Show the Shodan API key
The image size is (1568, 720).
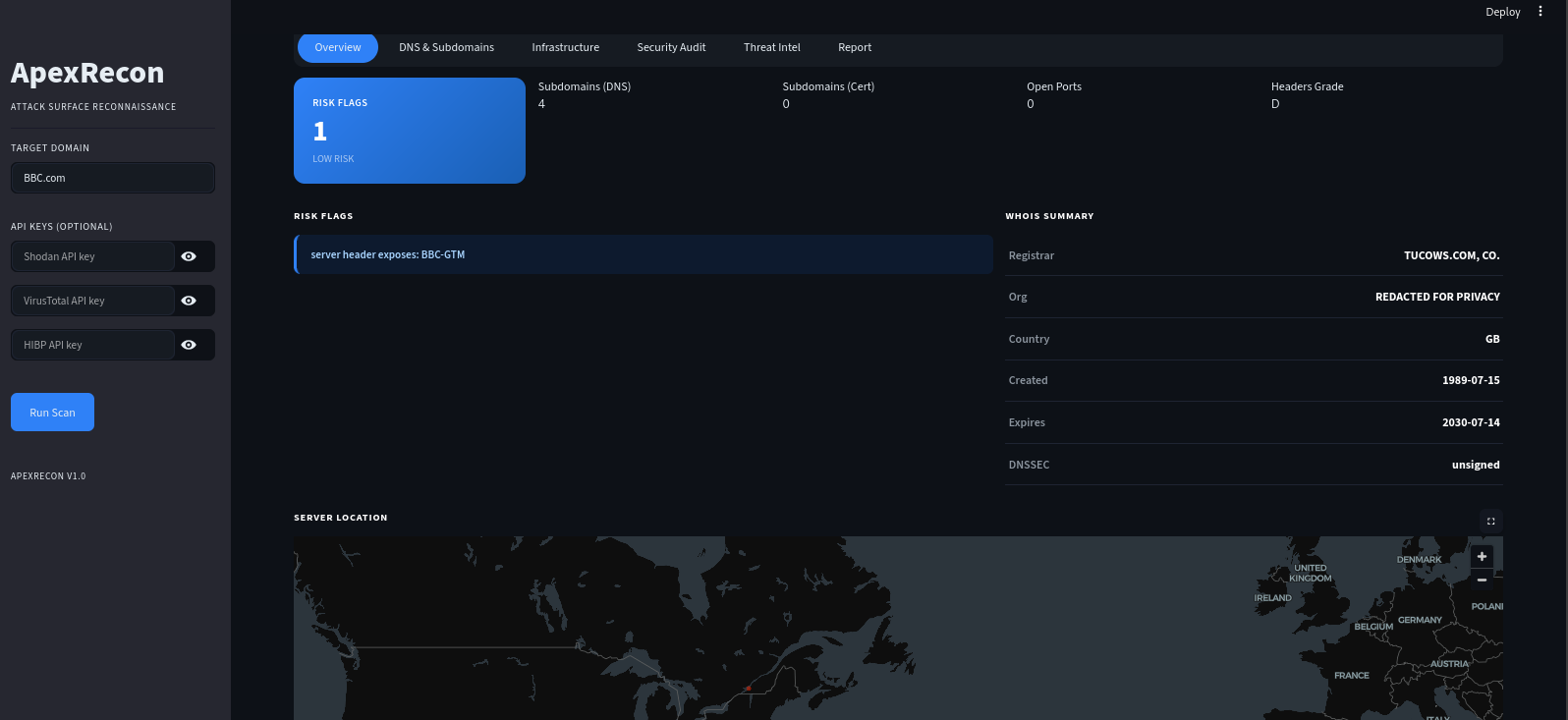tap(189, 256)
